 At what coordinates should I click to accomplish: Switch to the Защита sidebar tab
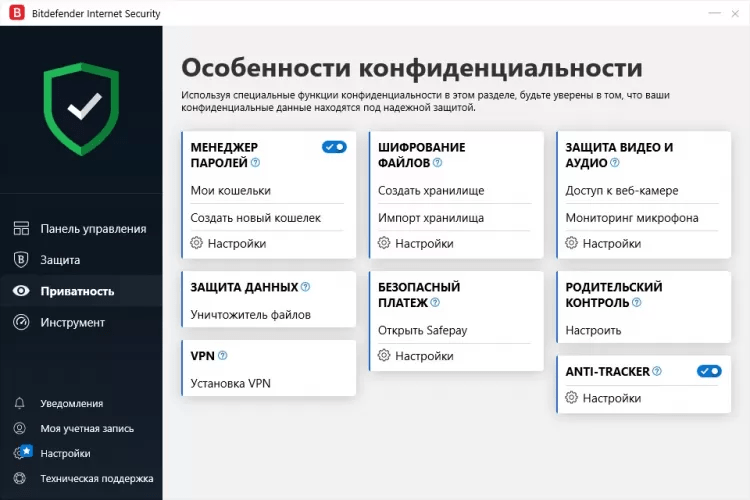60,260
